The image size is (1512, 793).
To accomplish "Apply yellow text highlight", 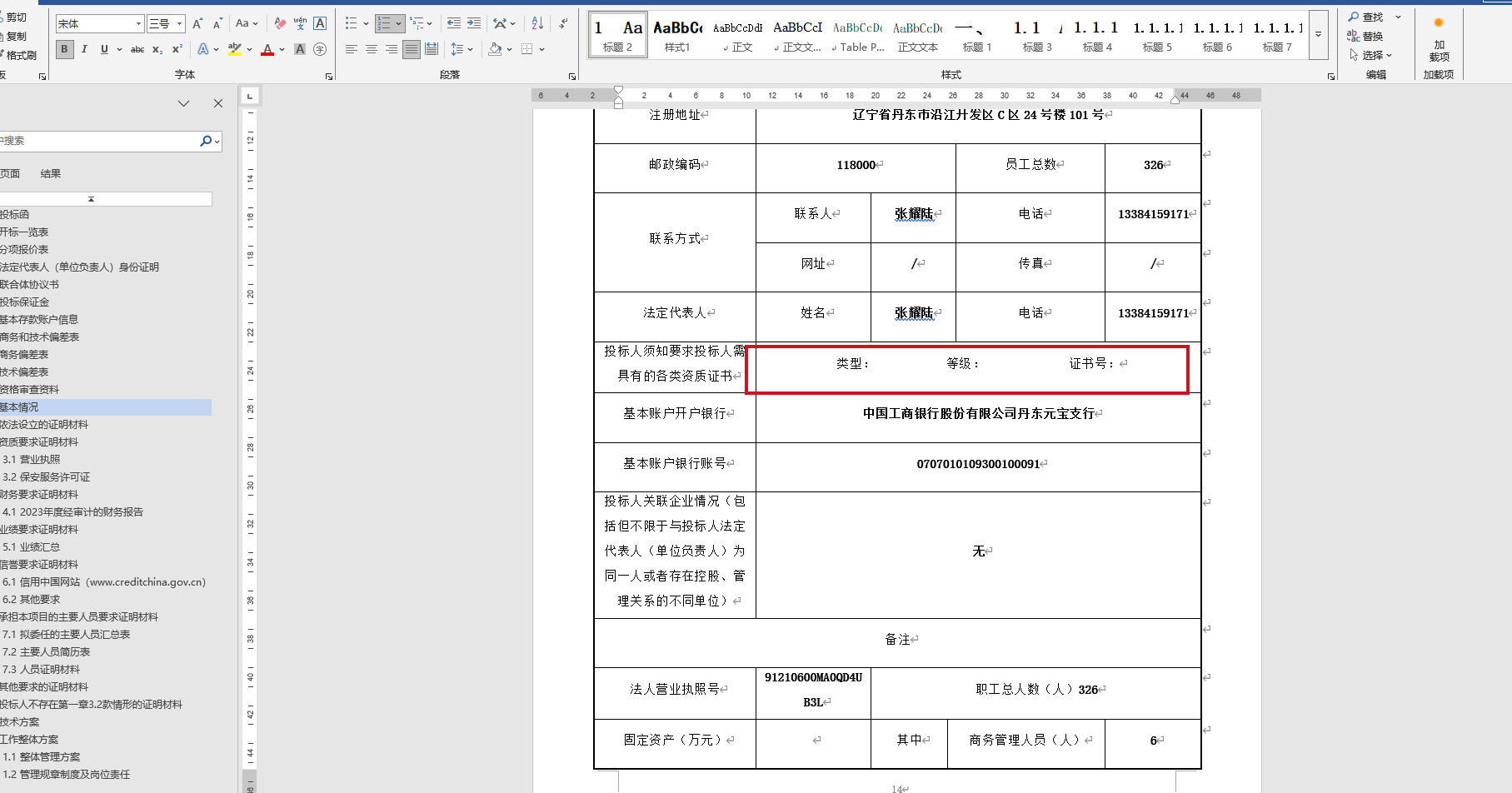I will pos(234,50).
